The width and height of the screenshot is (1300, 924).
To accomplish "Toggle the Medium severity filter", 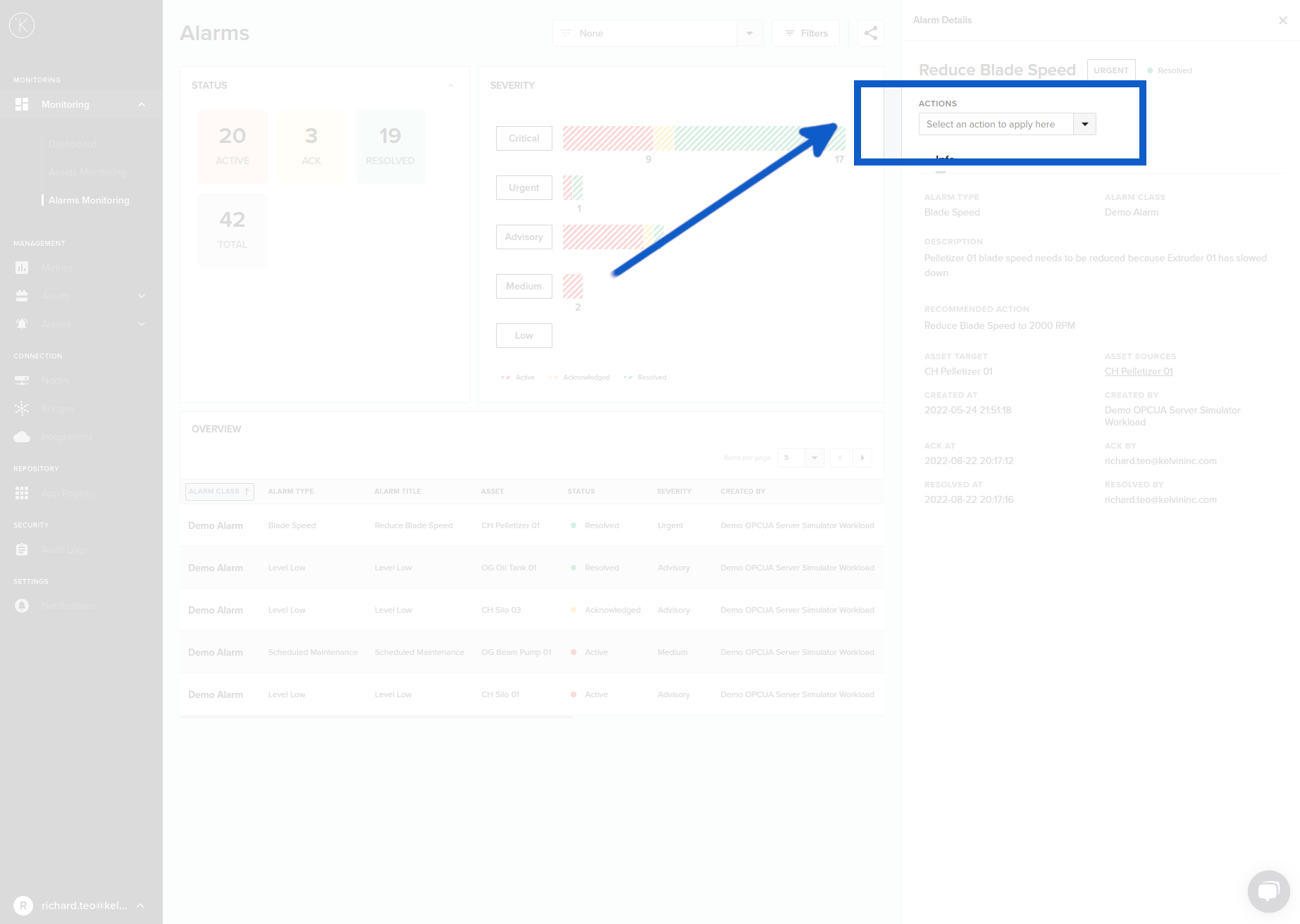I will click(524, 287).
